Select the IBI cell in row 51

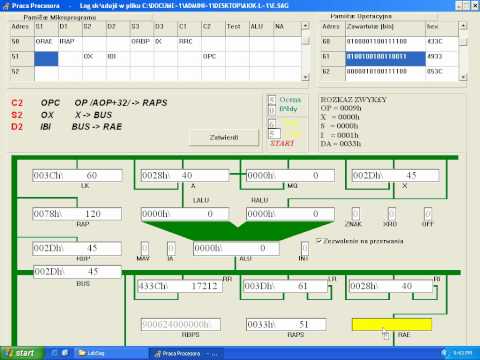(118, 59)
